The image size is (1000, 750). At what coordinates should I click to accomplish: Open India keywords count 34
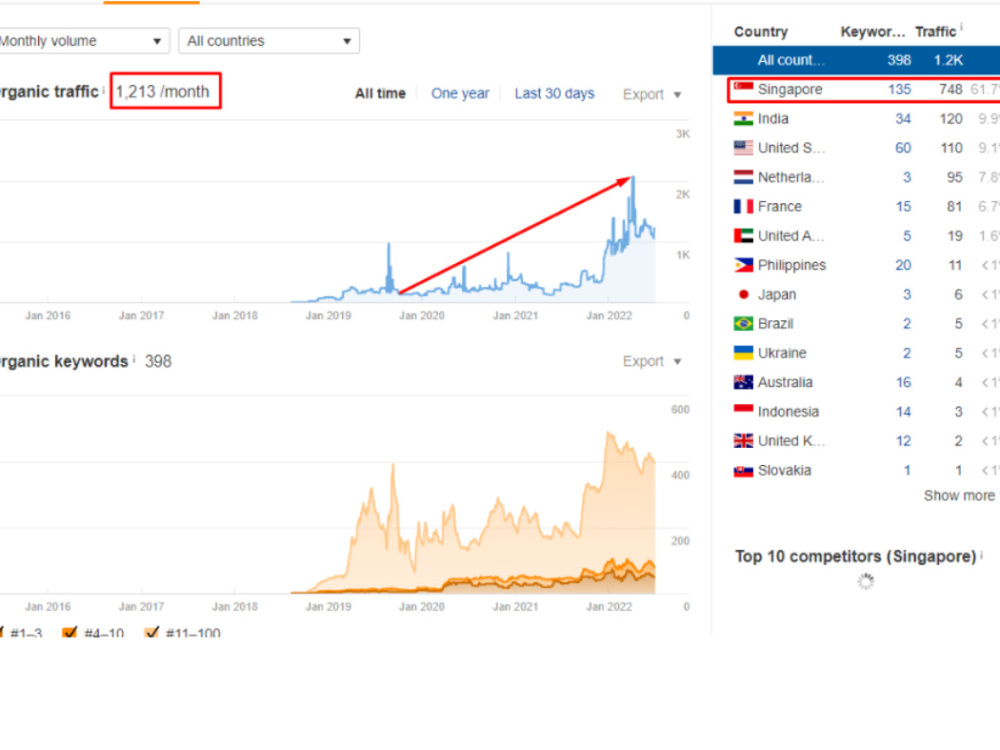point(903,119)
